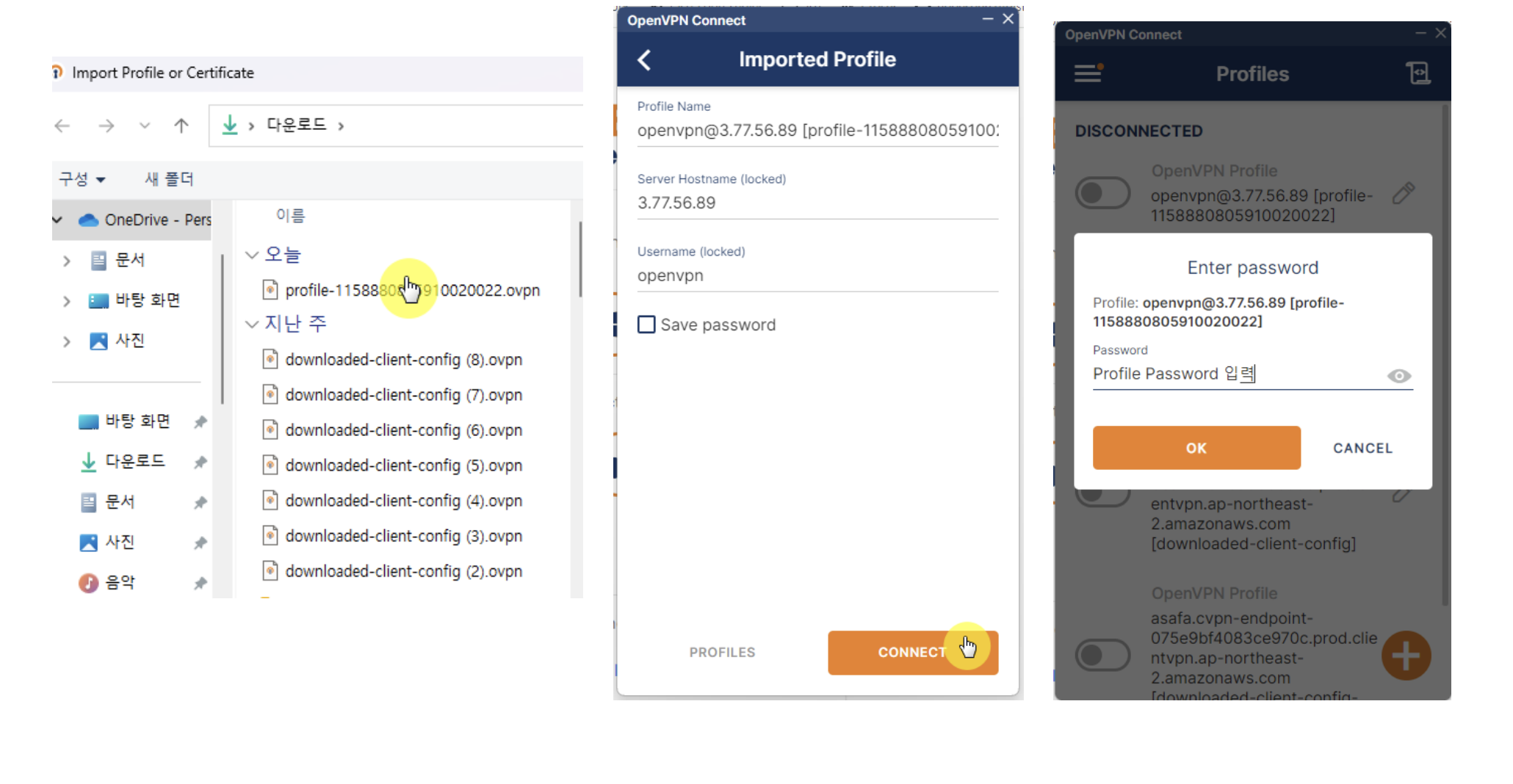Select downloaded-client-config (2).ovpn file
Image resolution: width=1513 pixels, height=784 pixels.
[x=393, y=571]
